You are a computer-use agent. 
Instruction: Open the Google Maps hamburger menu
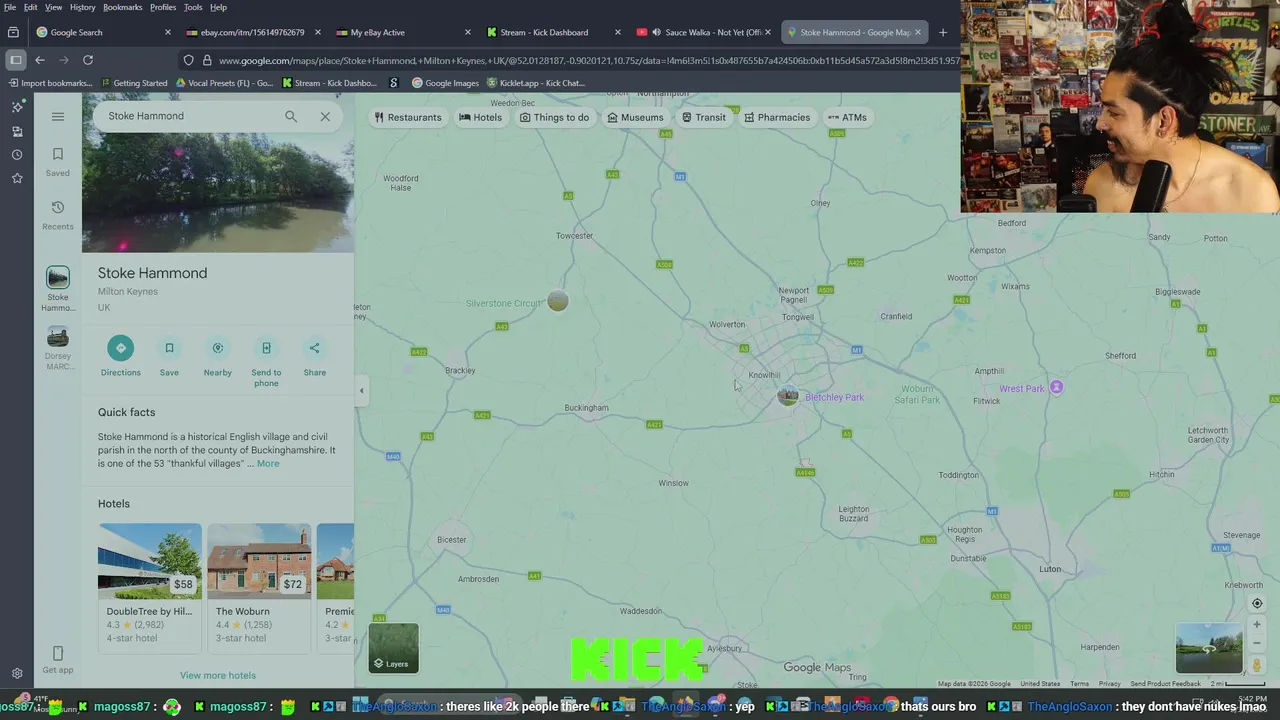click(58, 116)
